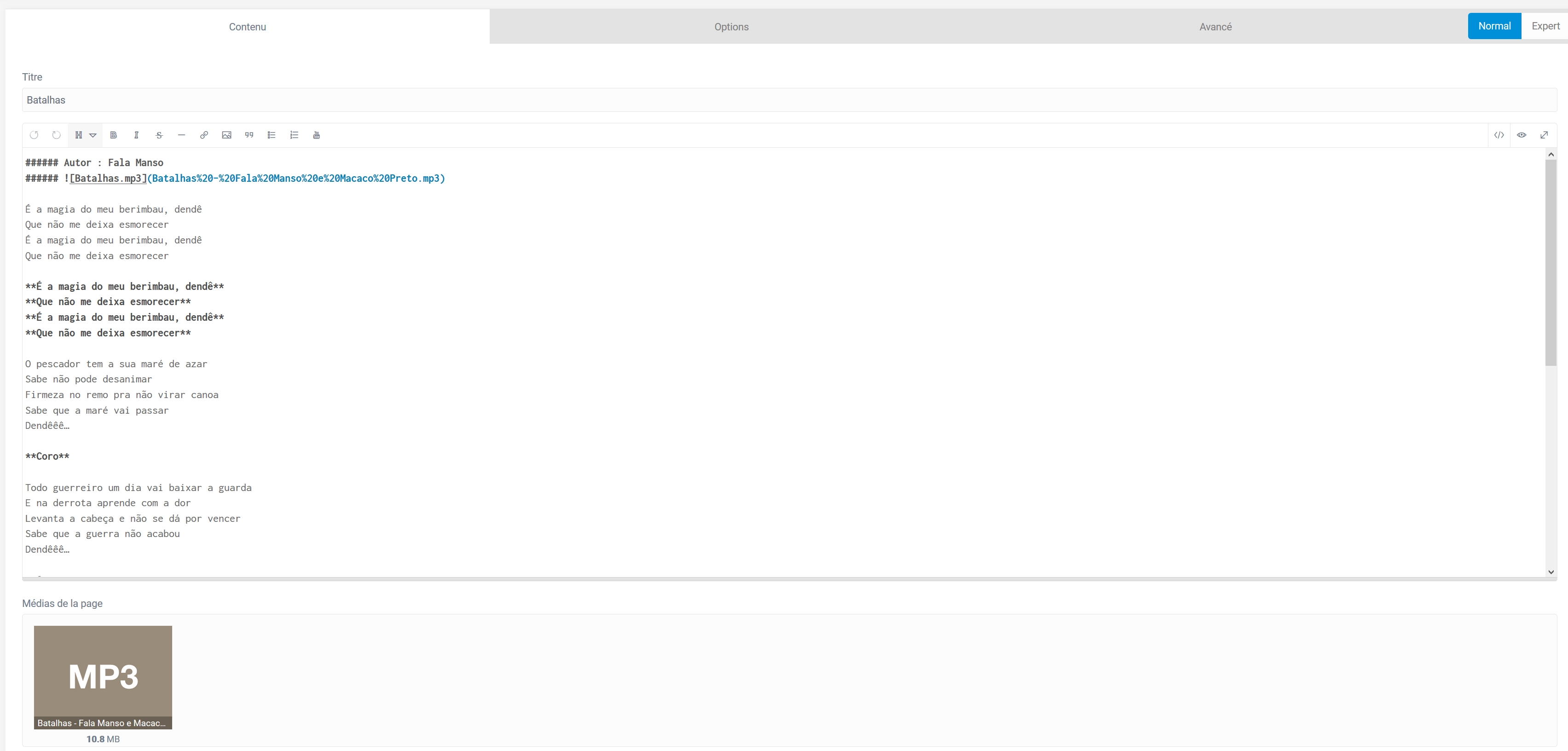Insert a horizontal rule

pyautogui.click(x=181, y=135)
